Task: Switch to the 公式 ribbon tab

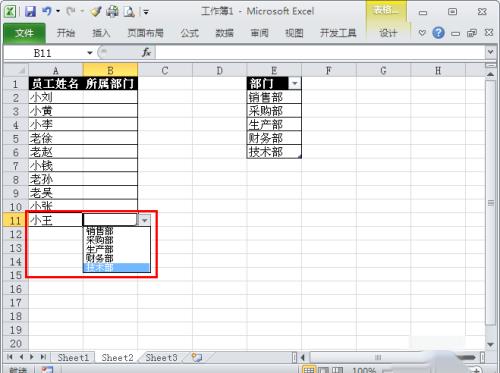Action: click(189, 33)
